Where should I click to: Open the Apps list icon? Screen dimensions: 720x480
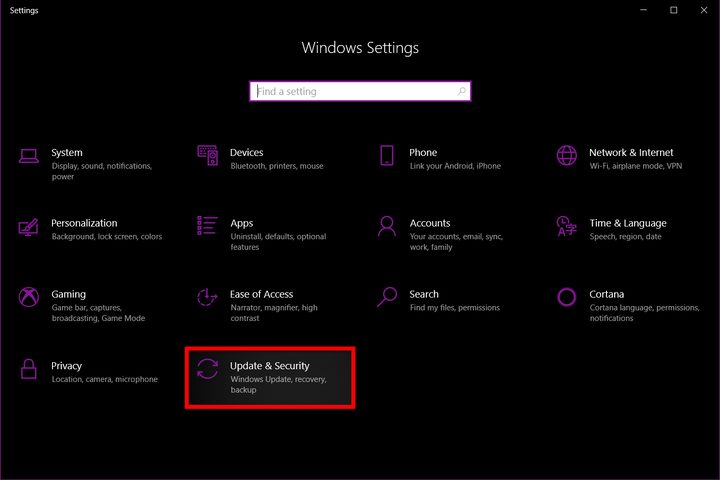coord(207,226)
